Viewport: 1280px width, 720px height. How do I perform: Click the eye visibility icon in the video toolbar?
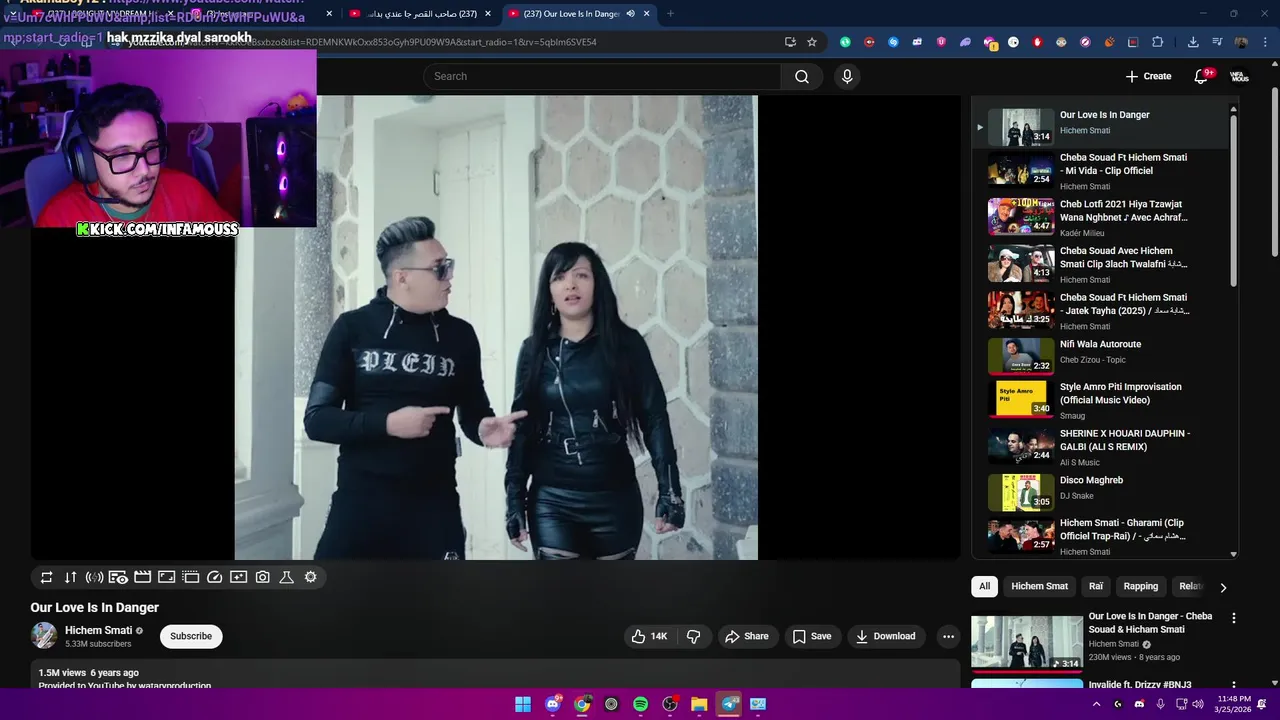tap(119, 577)
